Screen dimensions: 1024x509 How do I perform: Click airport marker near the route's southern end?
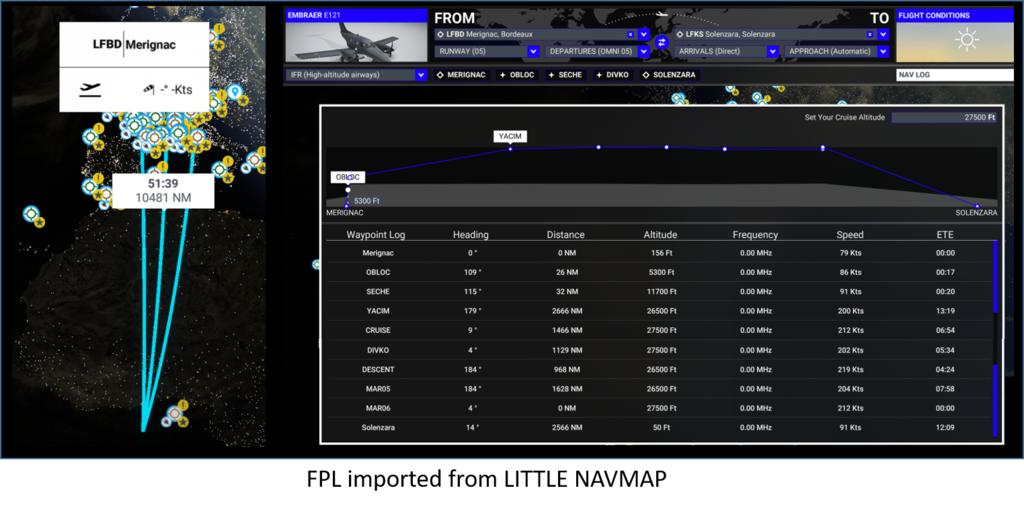175,414
